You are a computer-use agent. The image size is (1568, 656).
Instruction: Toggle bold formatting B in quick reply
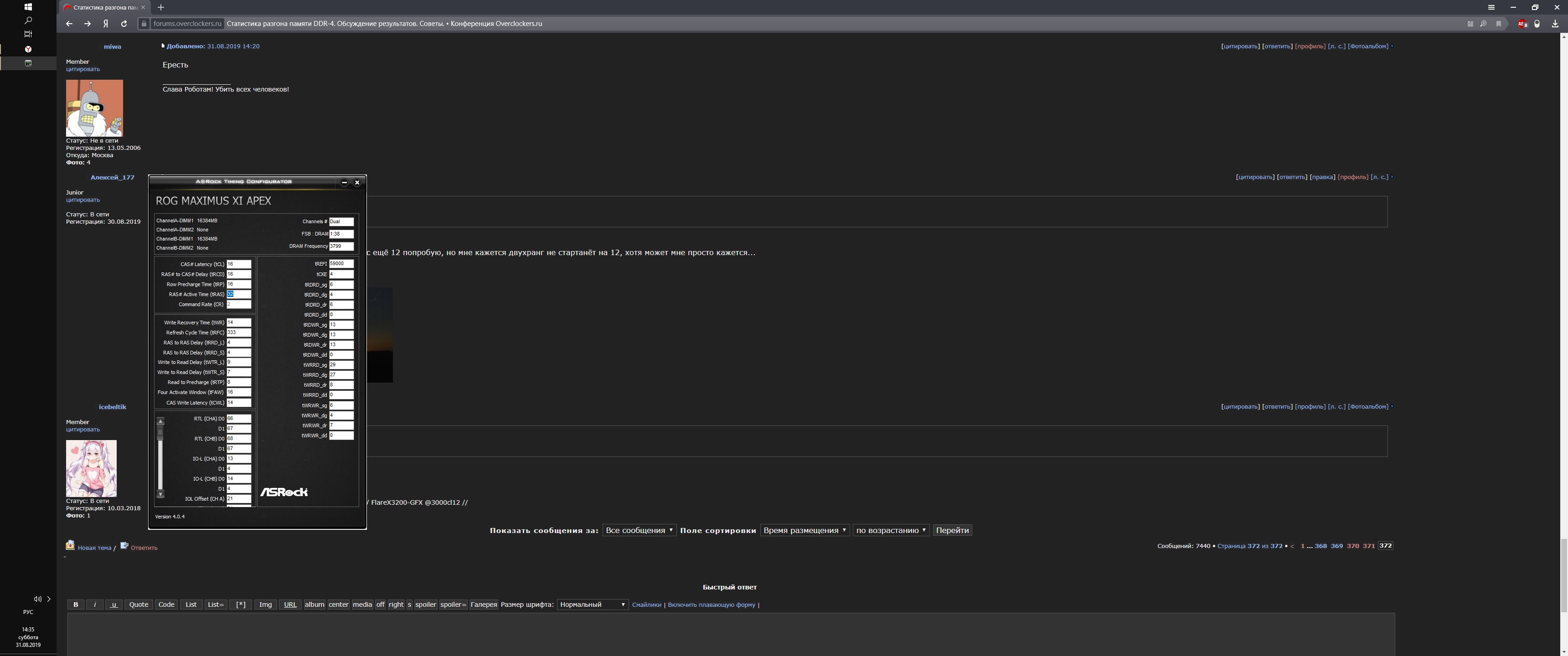pyautogui.click(x=76, y=604)
